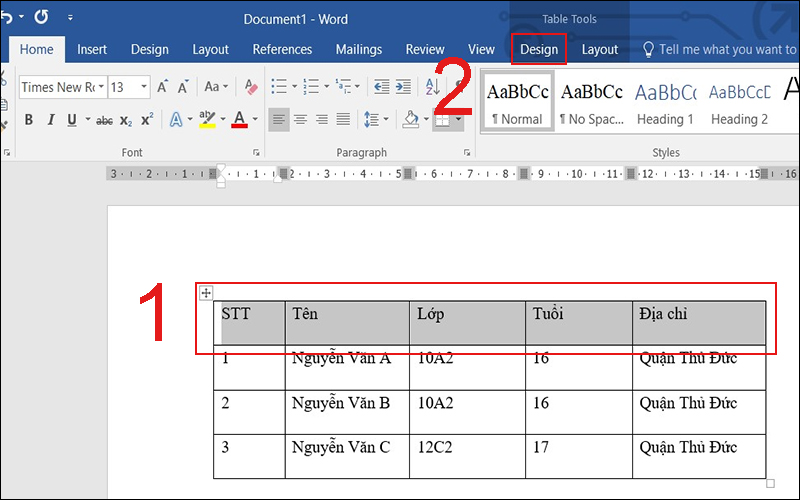Switch to the Insert tab
The image size is (800, 500).
pos(92,50)
